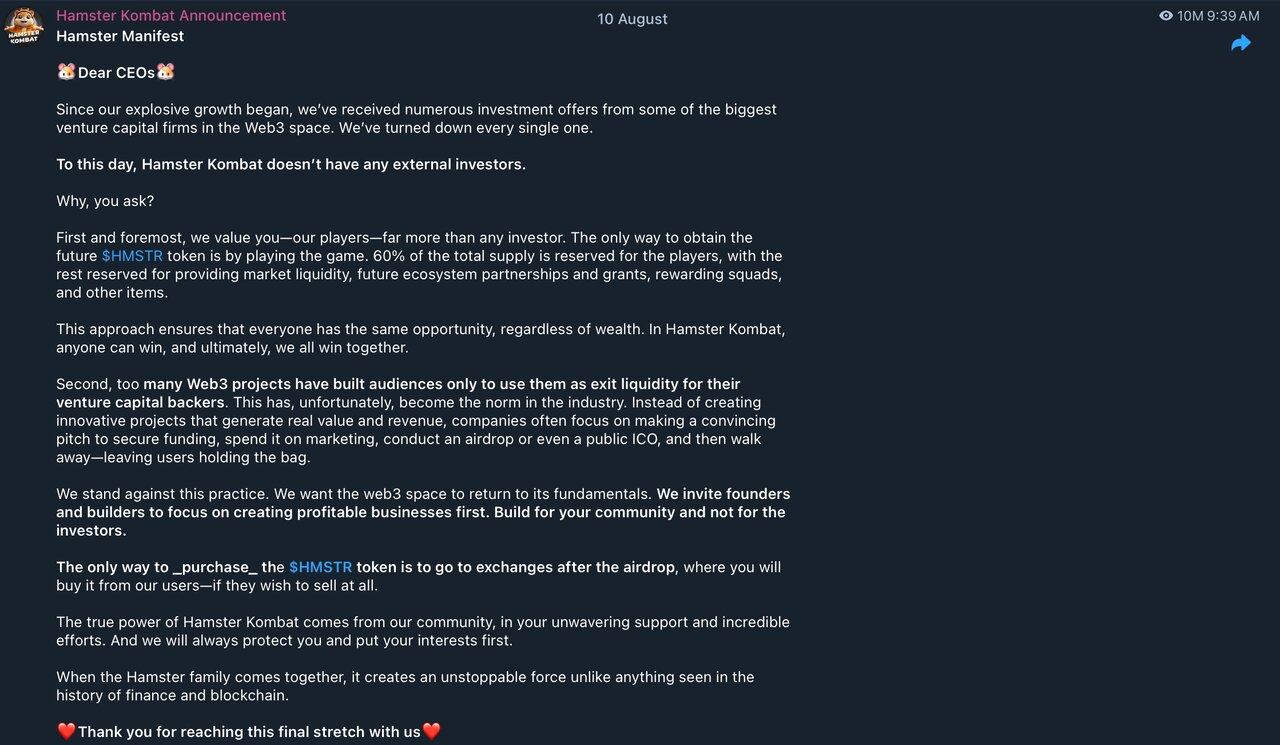Viewport: 1280px width, 745px height.
Task: Click the "10 August" date label
Action: click(632, 19)
